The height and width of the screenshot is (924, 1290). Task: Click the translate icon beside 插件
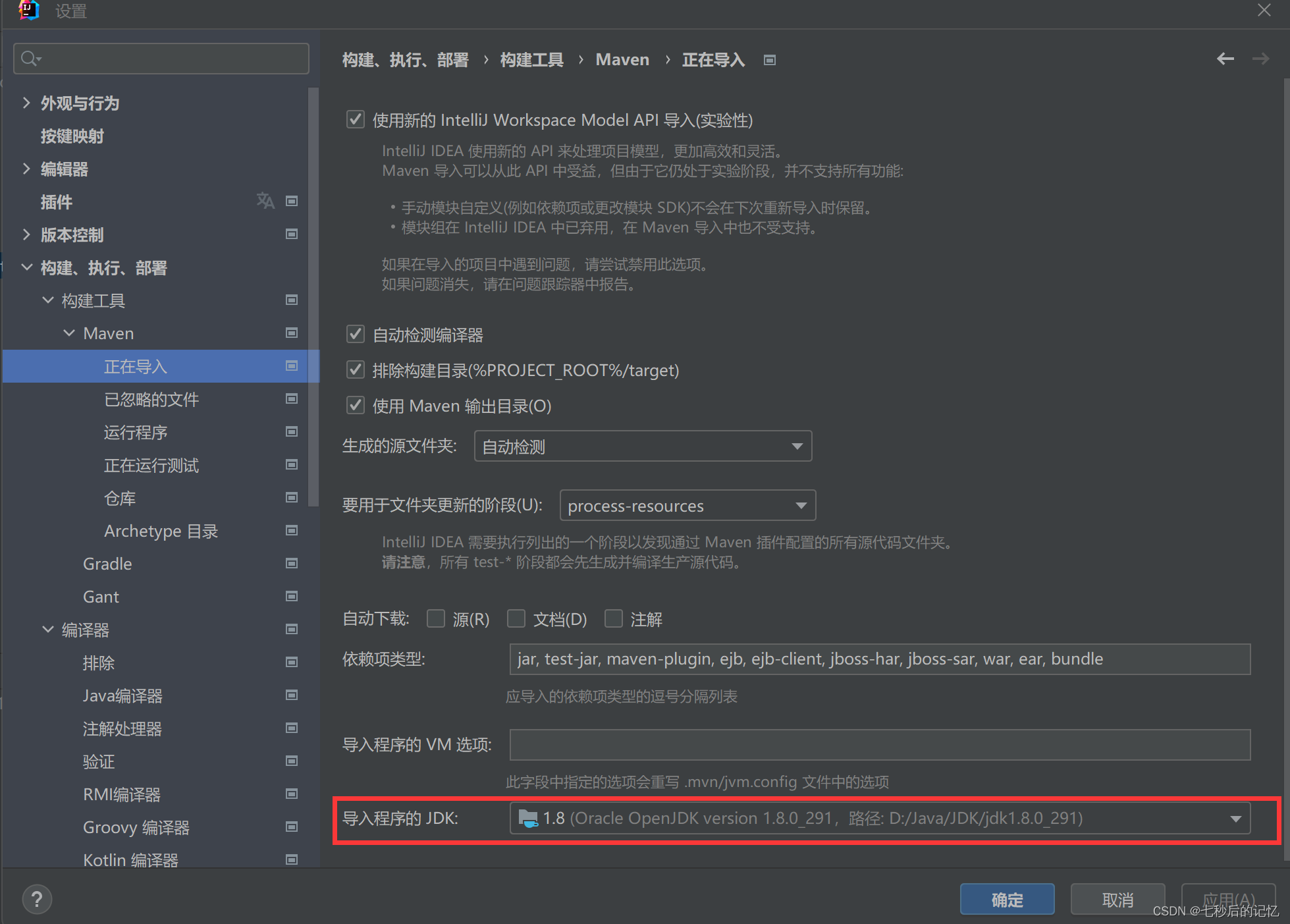tap(265, 201)
